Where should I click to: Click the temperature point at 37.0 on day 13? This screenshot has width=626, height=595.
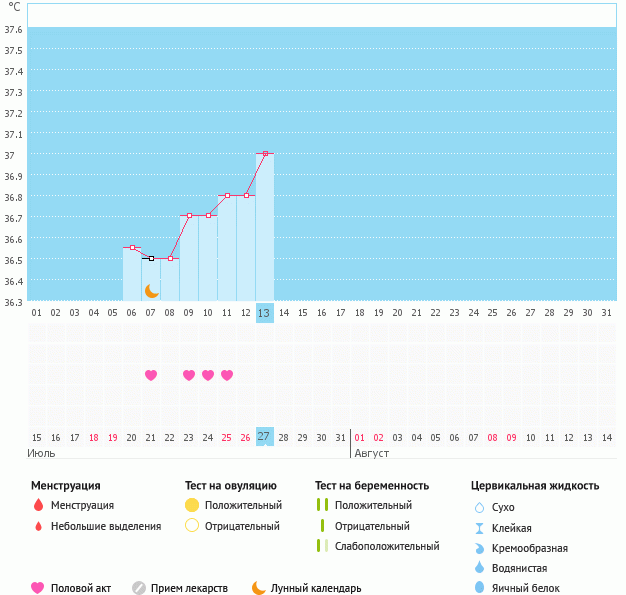pyautogui.click(x=264, y=153)
